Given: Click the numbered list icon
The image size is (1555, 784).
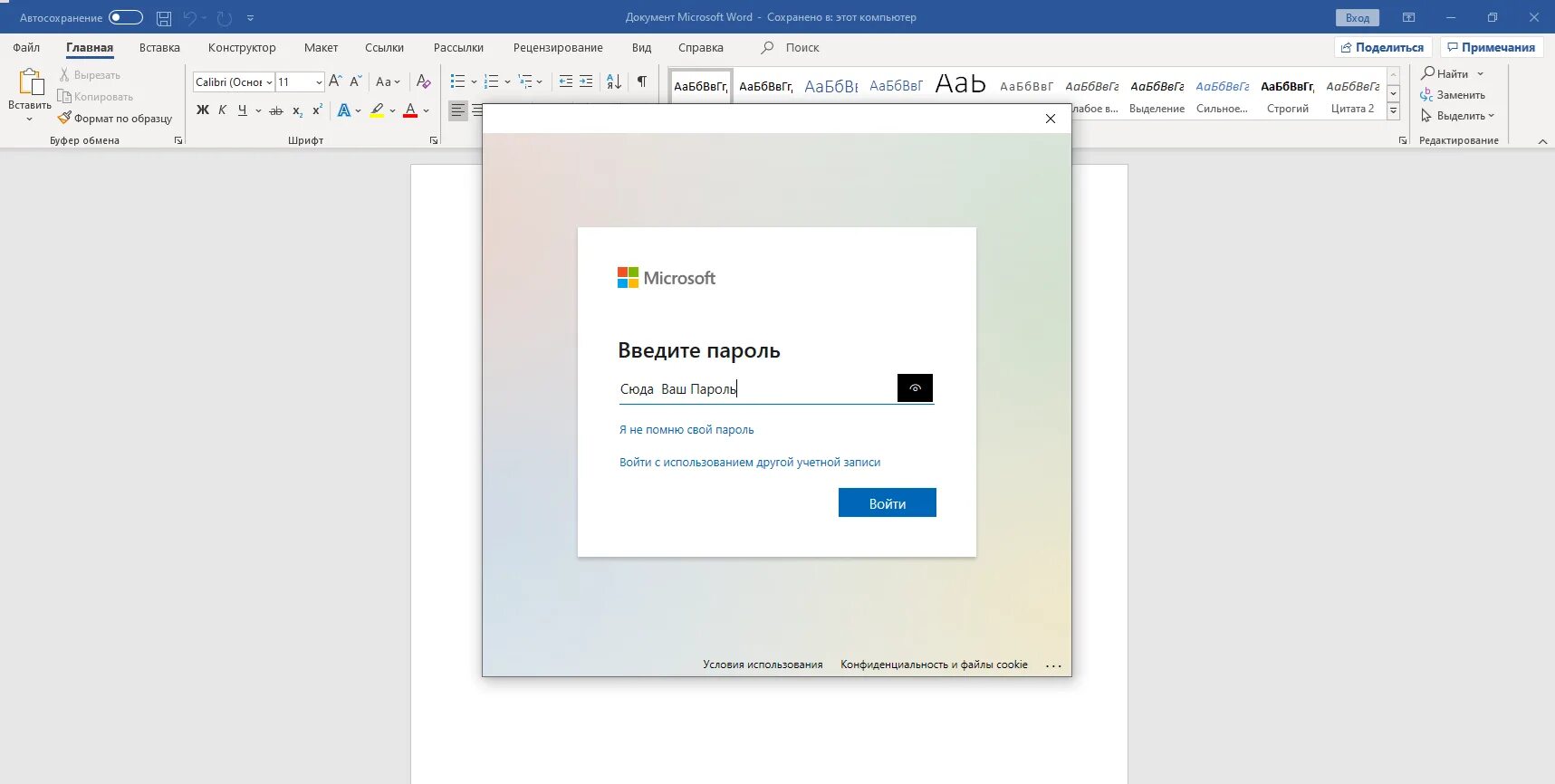Looking at the screenshot, I should [492, 81].
